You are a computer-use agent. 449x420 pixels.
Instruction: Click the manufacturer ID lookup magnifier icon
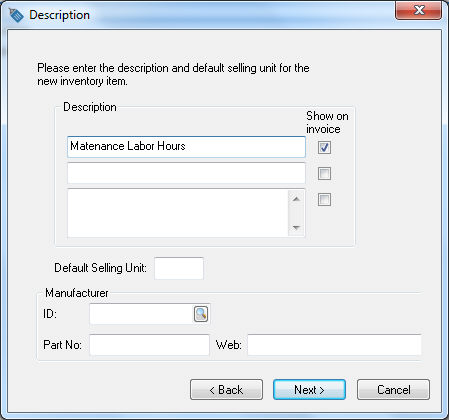(201, 314)
